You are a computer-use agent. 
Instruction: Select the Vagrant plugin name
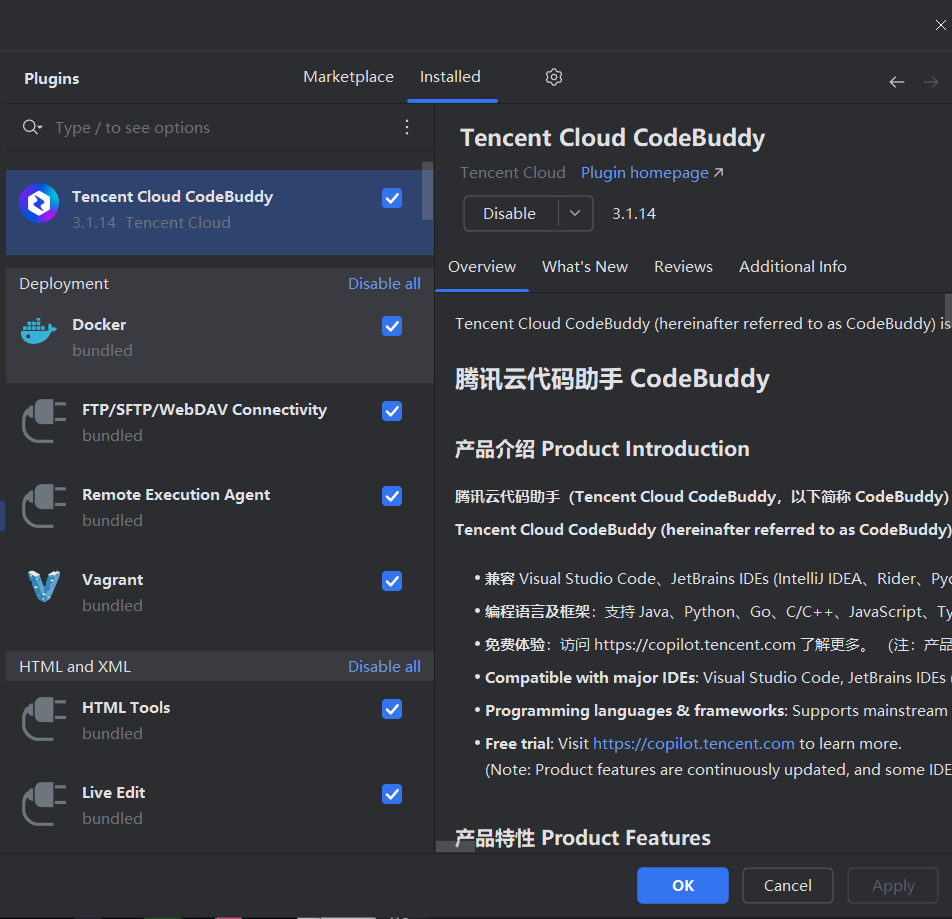pos(112,580)
